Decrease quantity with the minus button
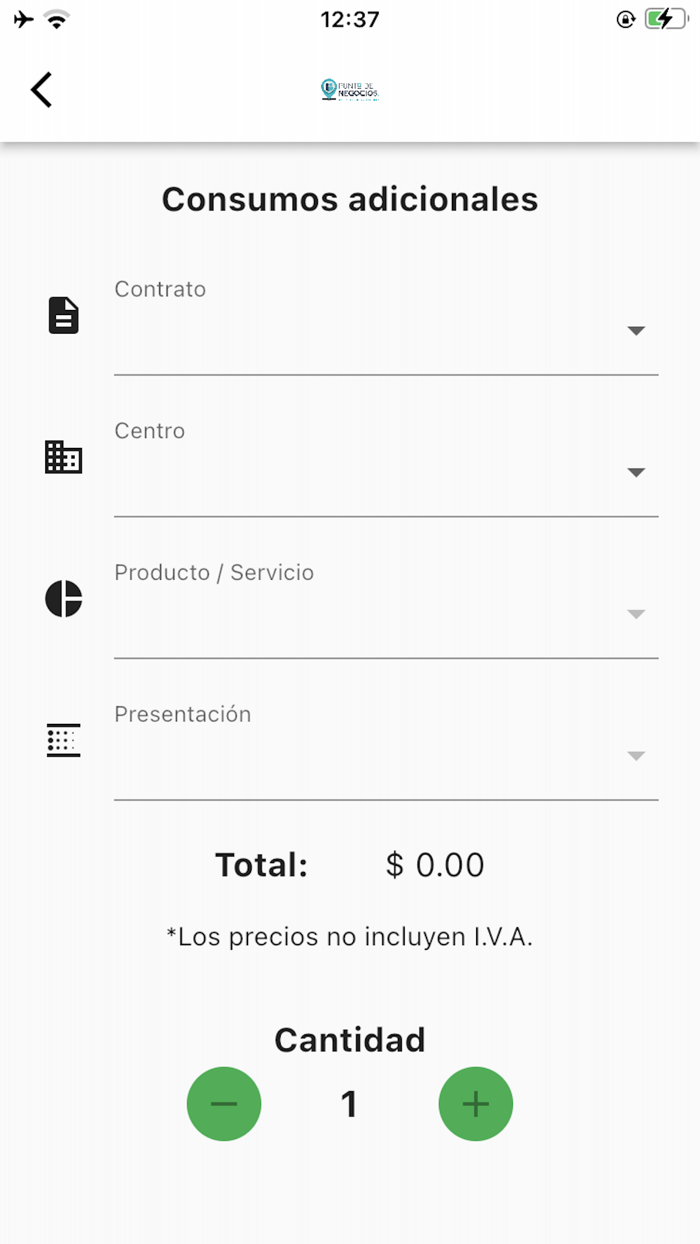This screenshot has height=1244, width=700. 224,1104
